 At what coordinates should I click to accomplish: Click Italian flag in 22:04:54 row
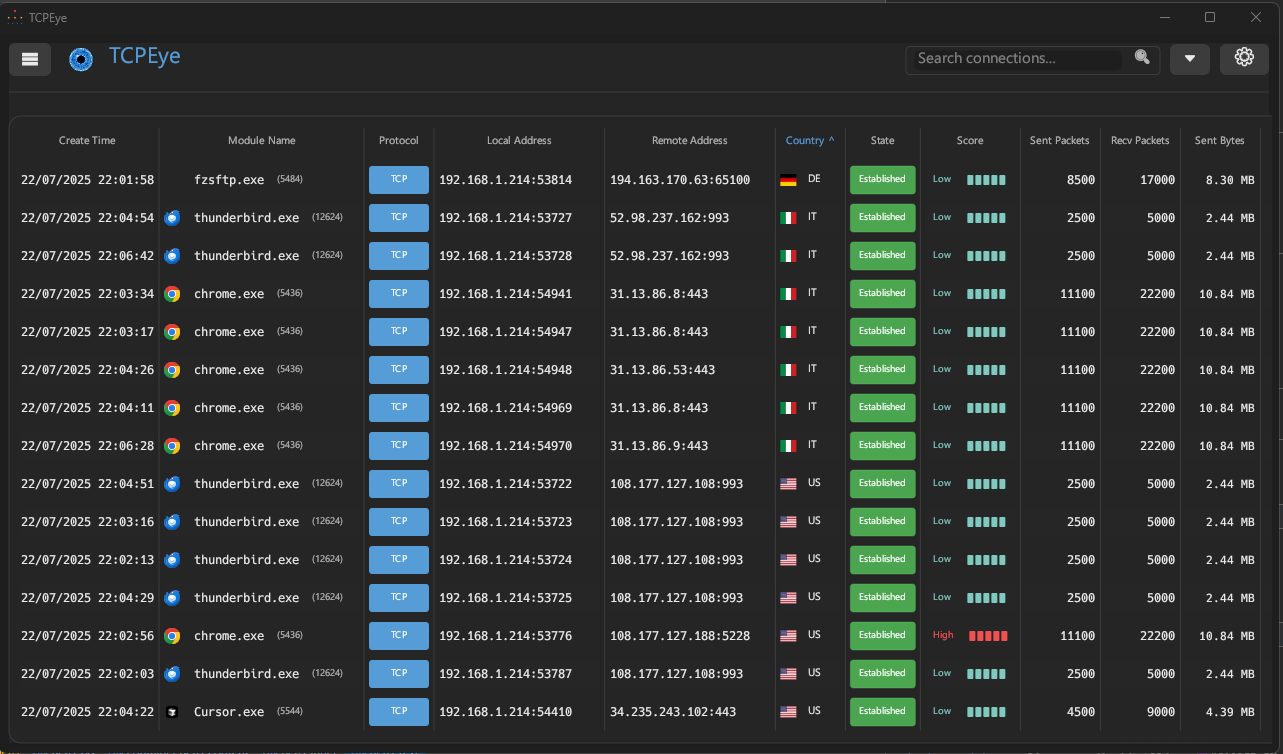(x=788, y=218)
